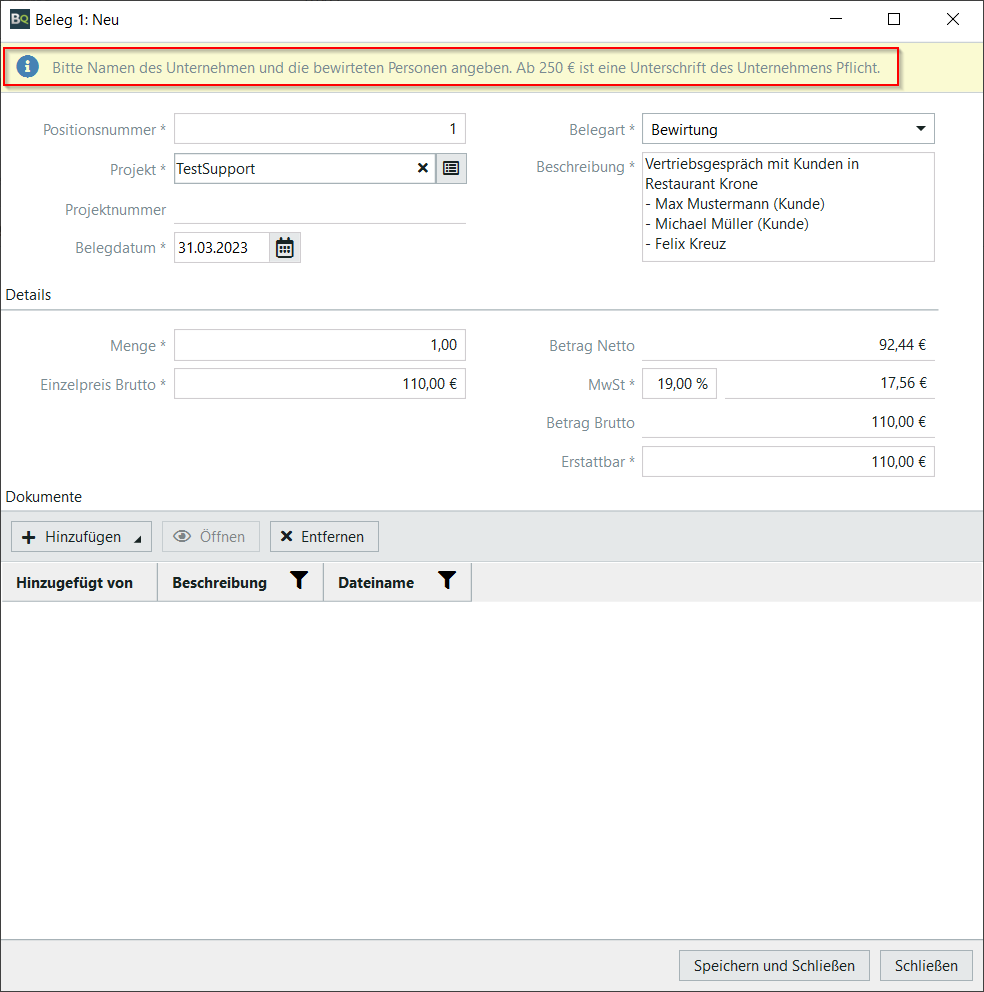Click inside the Beschreibung text area

click(787, 207)
